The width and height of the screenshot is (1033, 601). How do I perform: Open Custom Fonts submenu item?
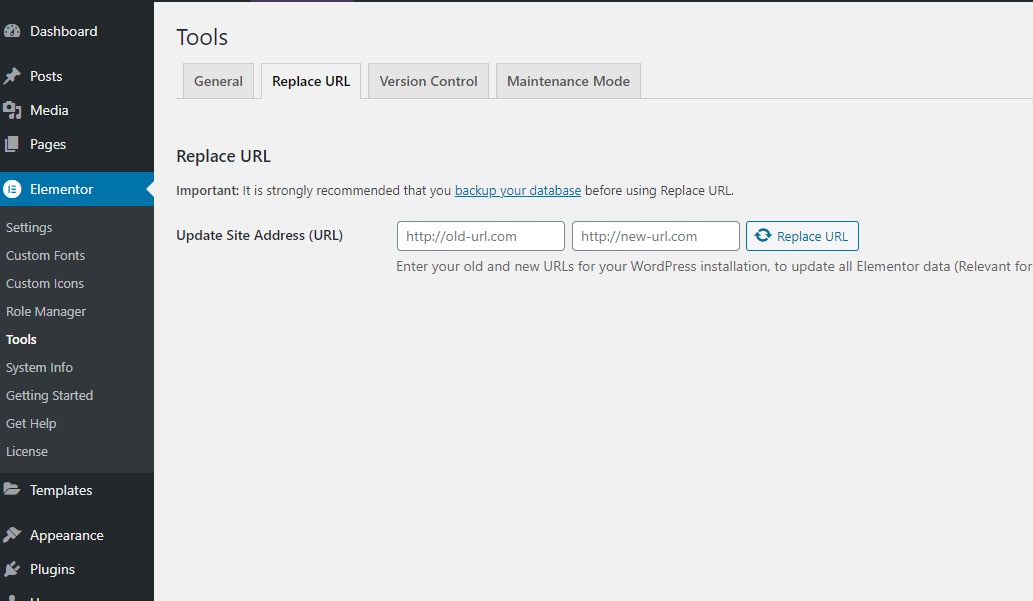(45, 255)
